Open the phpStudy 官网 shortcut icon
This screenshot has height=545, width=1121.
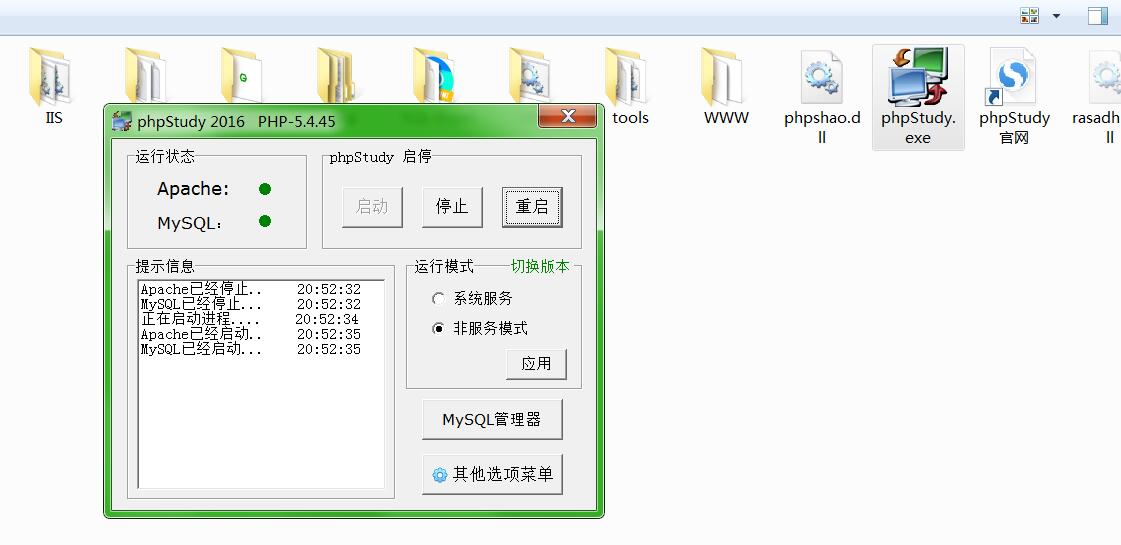point(1012,77)
